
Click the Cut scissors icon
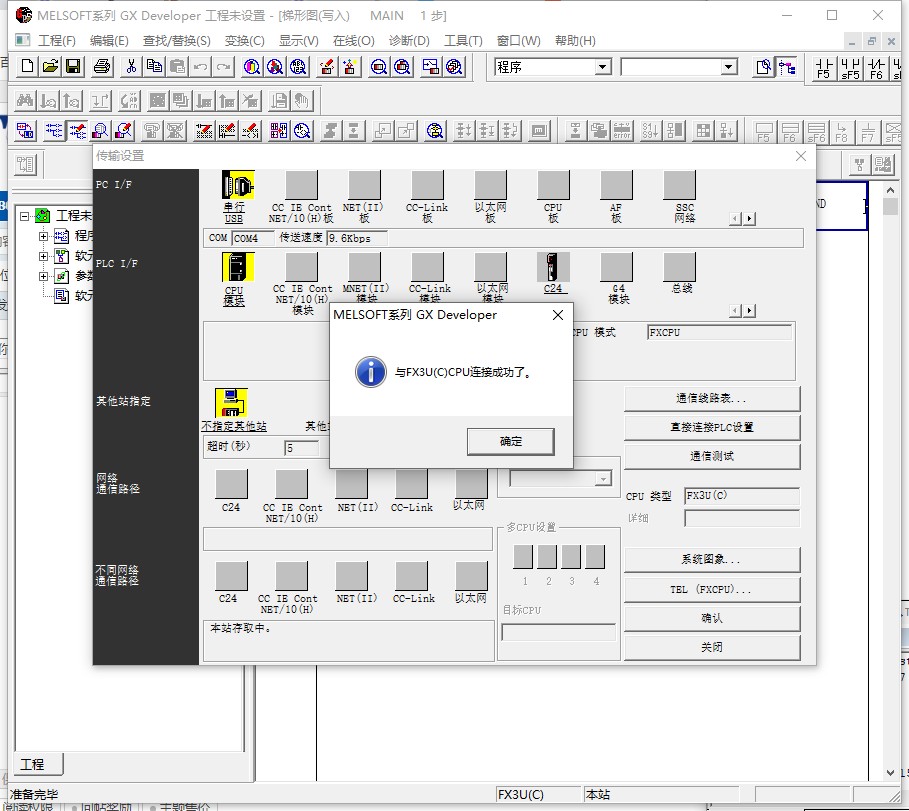tap(131, 67)
